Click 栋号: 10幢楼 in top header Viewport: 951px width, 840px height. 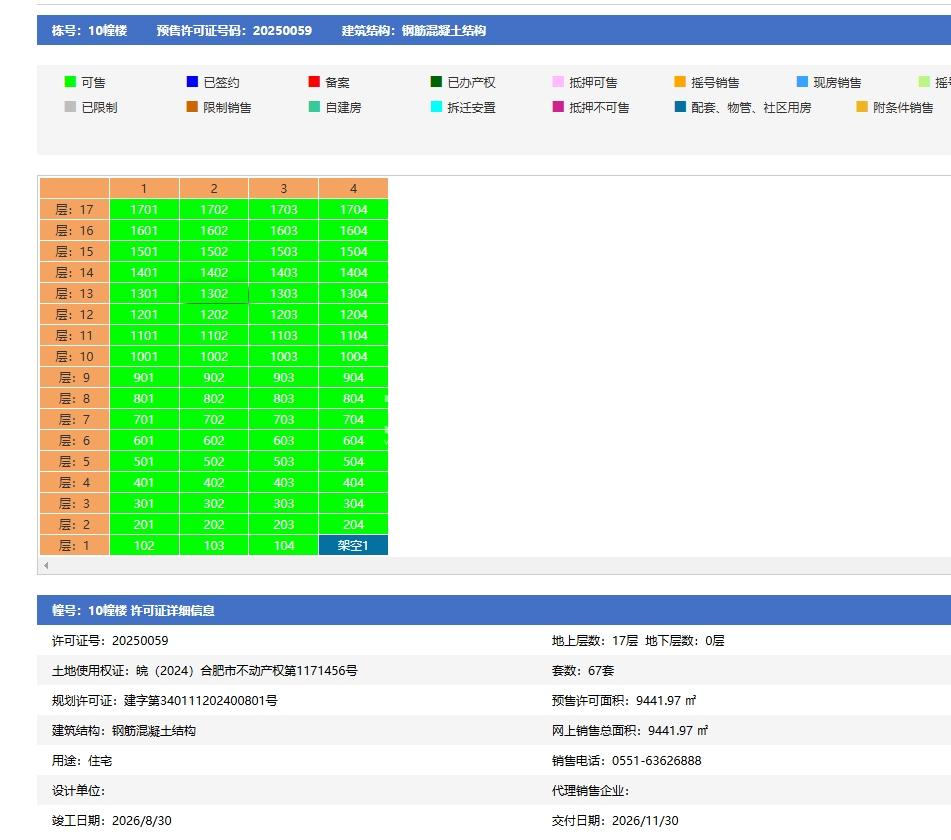pos(89,30)
